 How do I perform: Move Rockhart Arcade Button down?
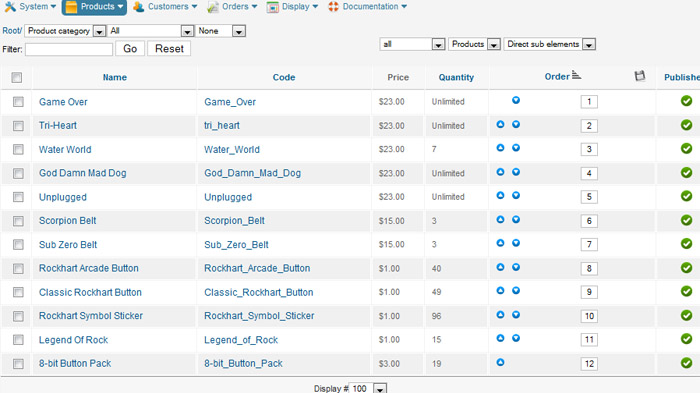tap(516, 267)
